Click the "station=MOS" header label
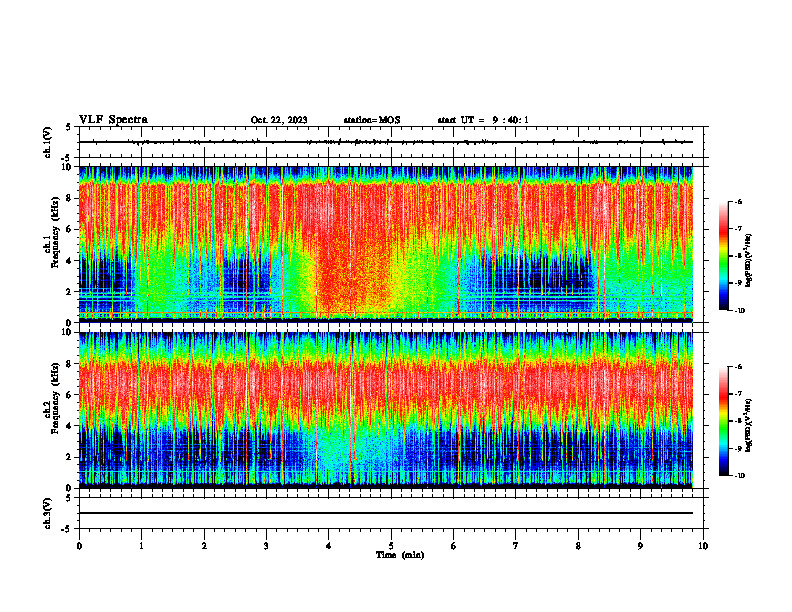The height and width of the screenshot is (612, 792). [x=372, y=120]
